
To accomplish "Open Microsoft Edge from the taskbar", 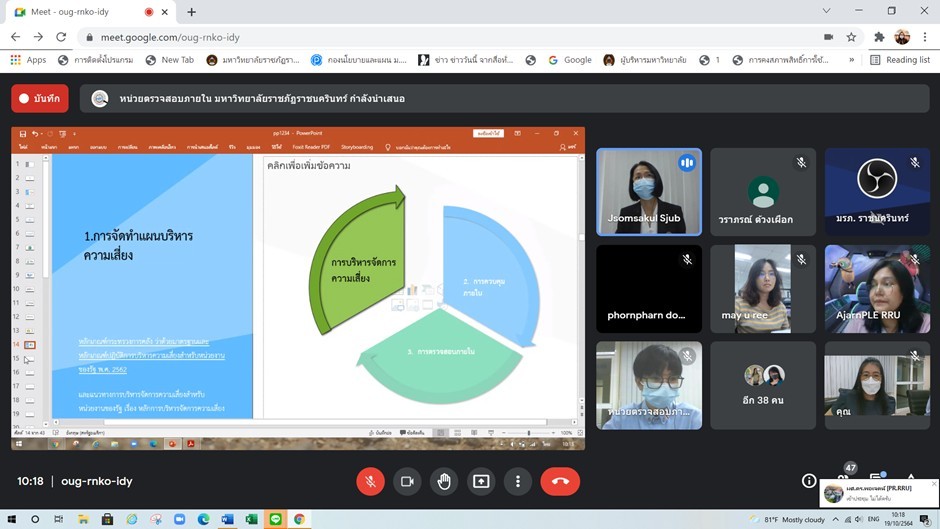I will [x=203, y=519].
